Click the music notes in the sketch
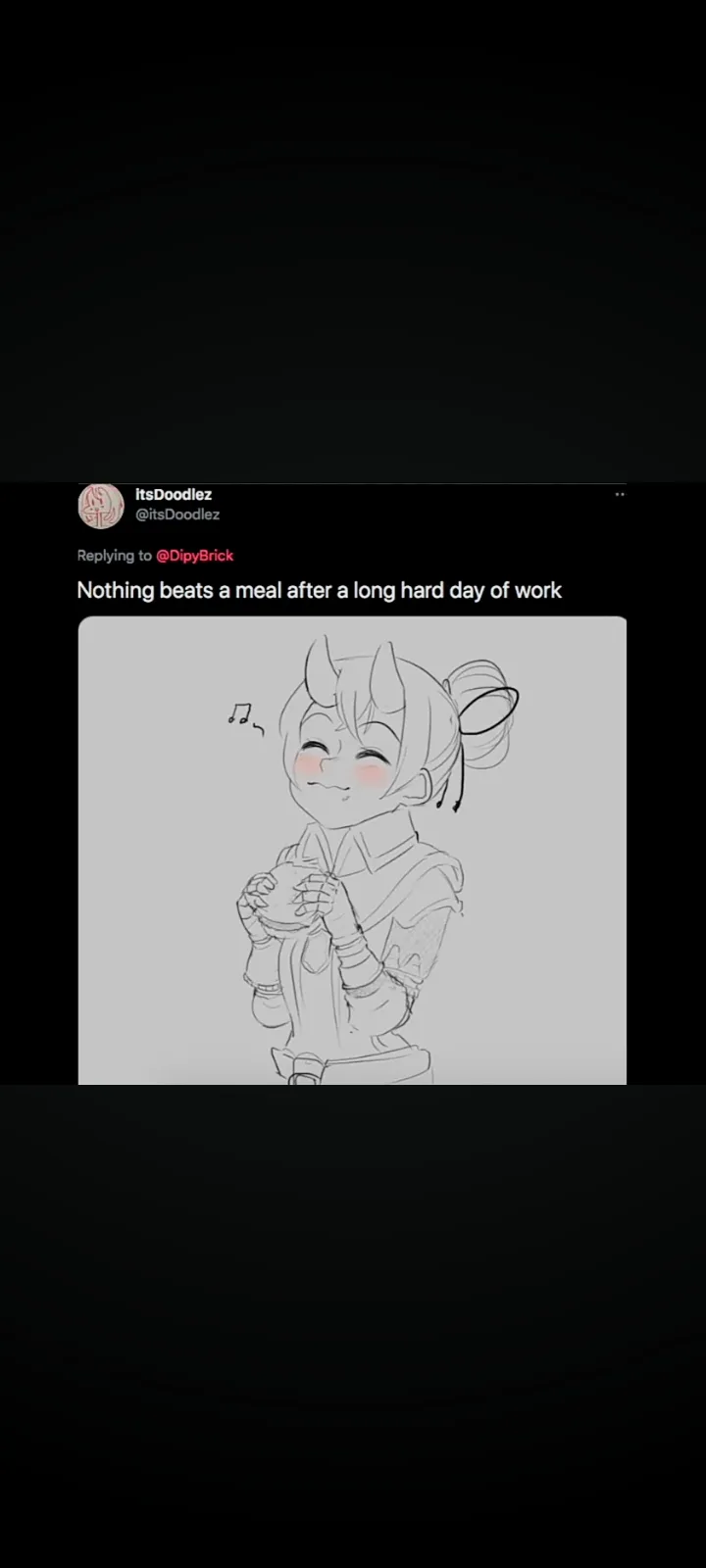 point(245,718)
